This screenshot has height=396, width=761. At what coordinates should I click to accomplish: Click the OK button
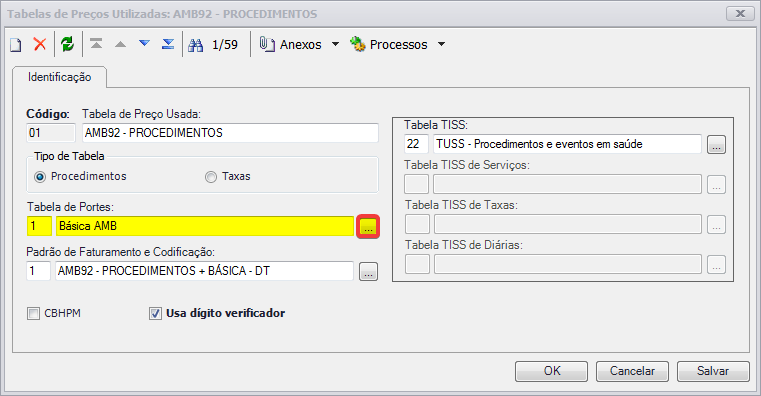(551, 371)
